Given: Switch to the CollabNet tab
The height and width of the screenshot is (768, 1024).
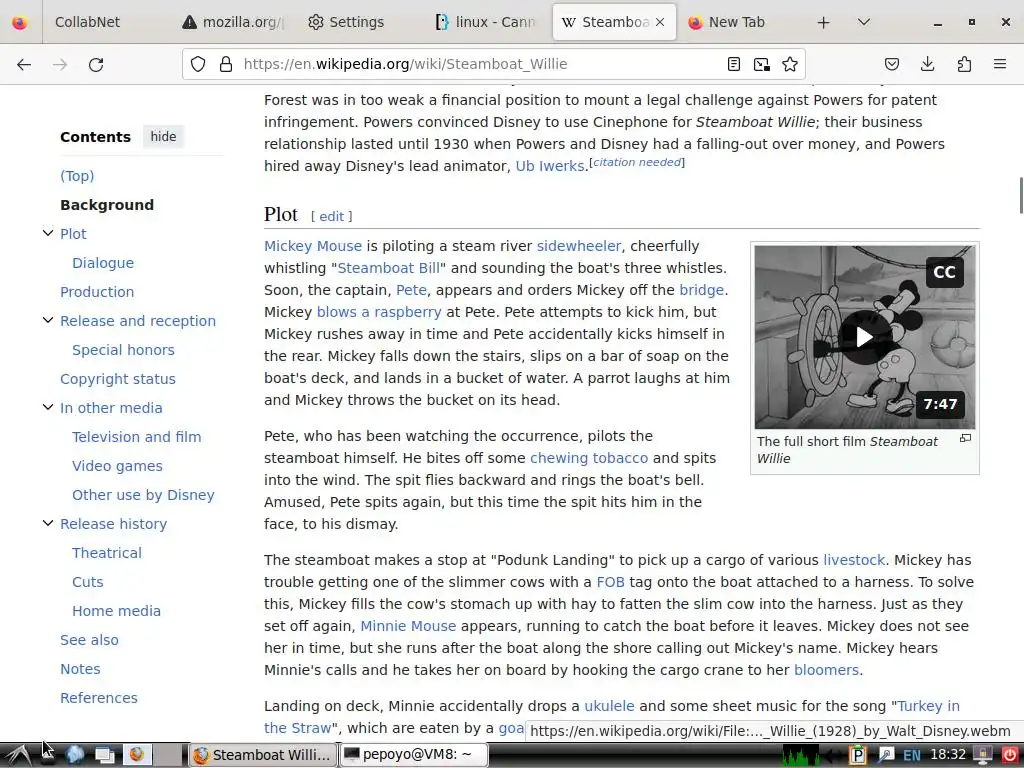Looking at the screenshot, I should [x=88, y=22].
